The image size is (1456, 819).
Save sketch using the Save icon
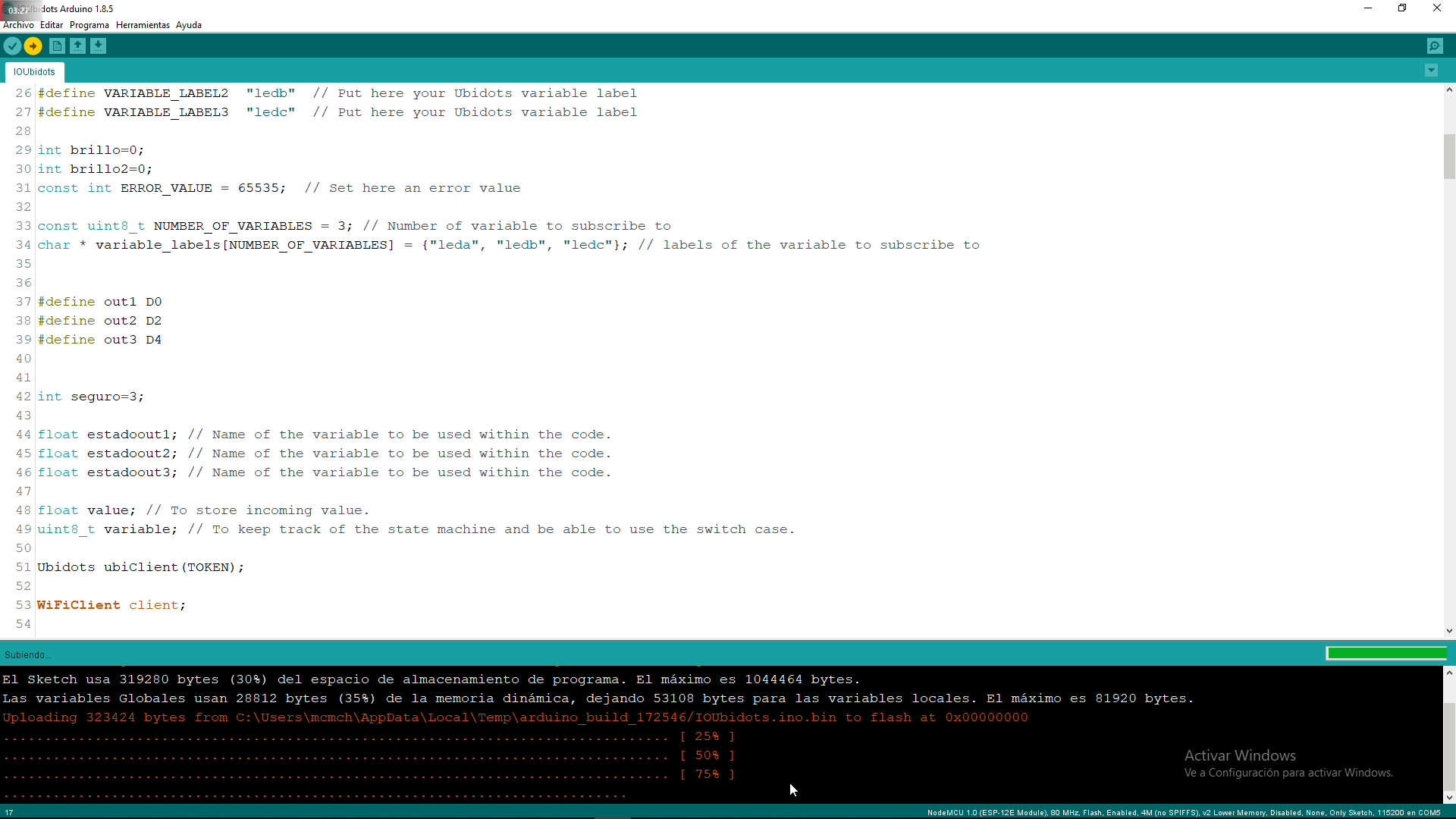pyautogui.click(x=99, y=46)
